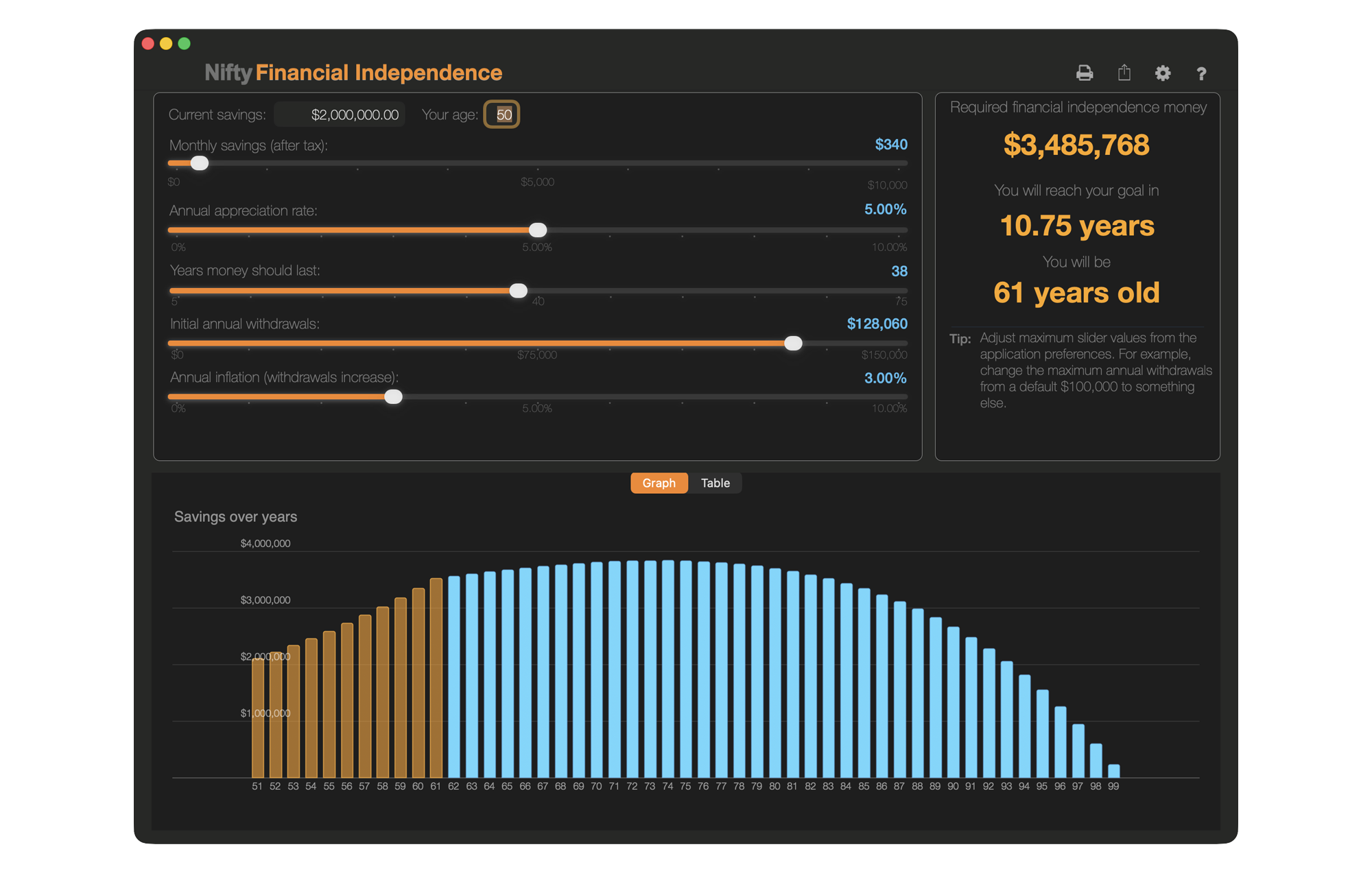The image size is (1372, 873).
Task: Open application preferences via the gear icon
Action: [1163, 72]
